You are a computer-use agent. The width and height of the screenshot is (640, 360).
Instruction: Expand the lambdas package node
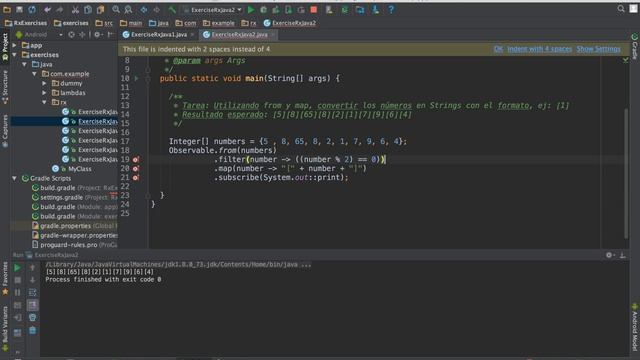[44, 93]
